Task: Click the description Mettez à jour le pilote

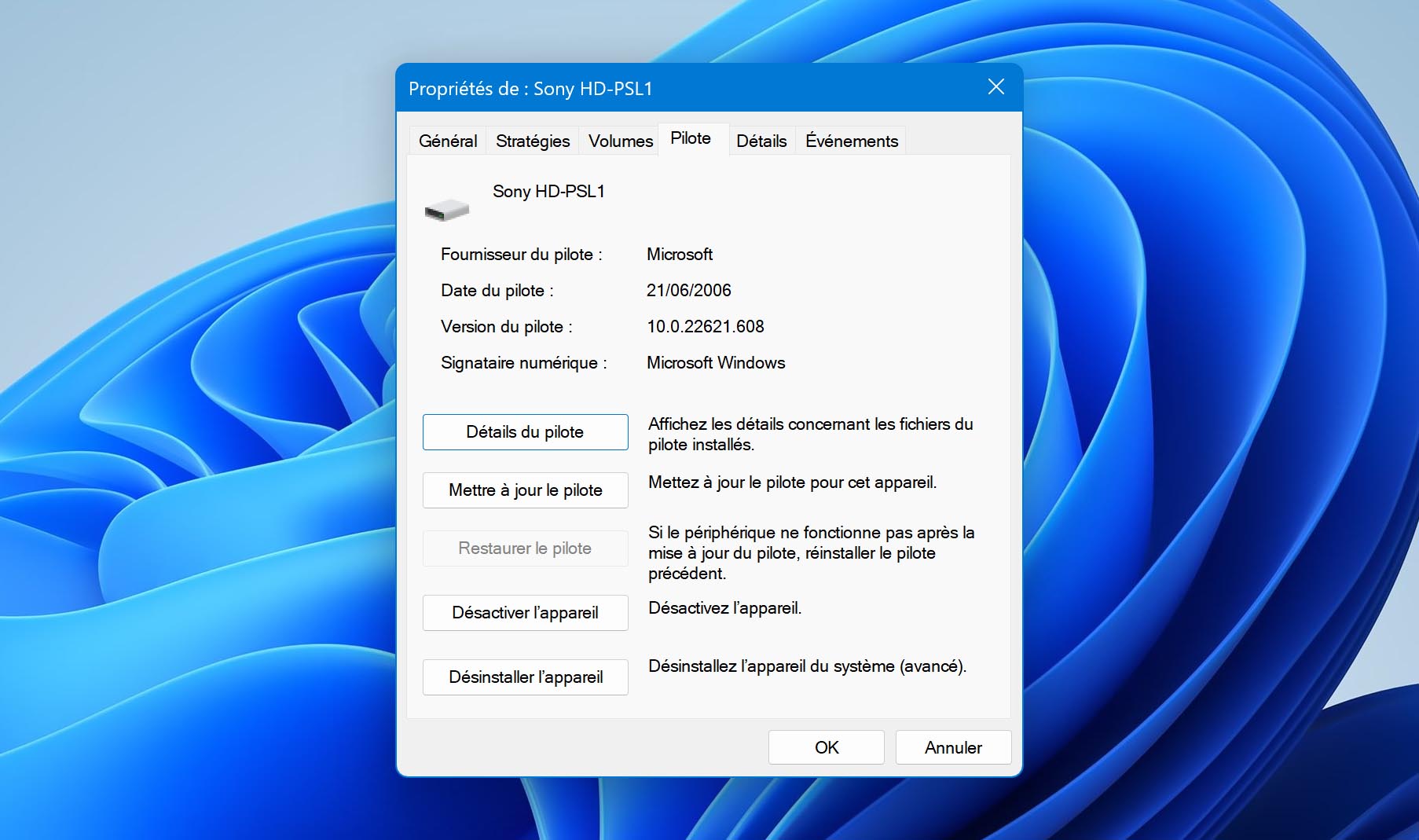Action: [x=793, y=482]
